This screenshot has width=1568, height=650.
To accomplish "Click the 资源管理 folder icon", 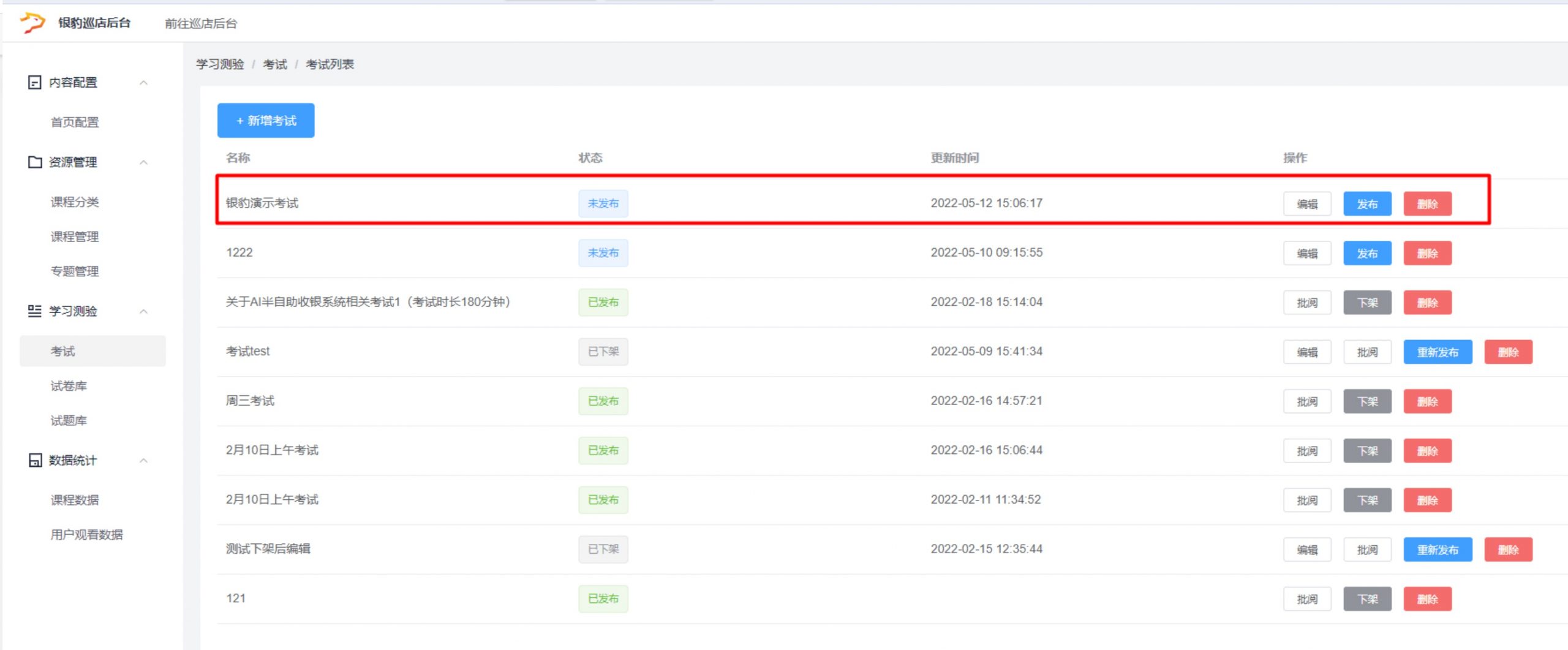I will tap(35, 162).
